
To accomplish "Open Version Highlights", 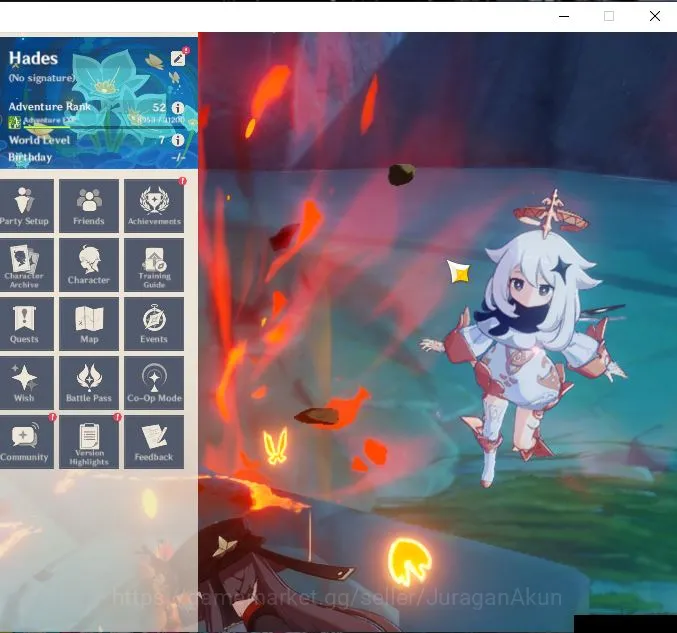I will tap(89, 442).
